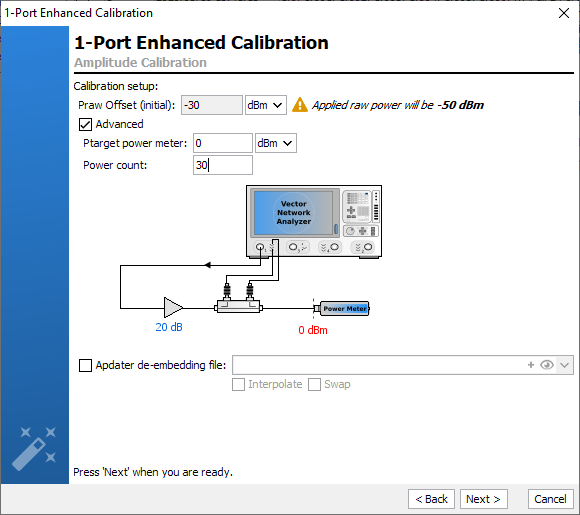580x515 pixels.
Task: Go to the Next wizard step
Action: (483, 499)
